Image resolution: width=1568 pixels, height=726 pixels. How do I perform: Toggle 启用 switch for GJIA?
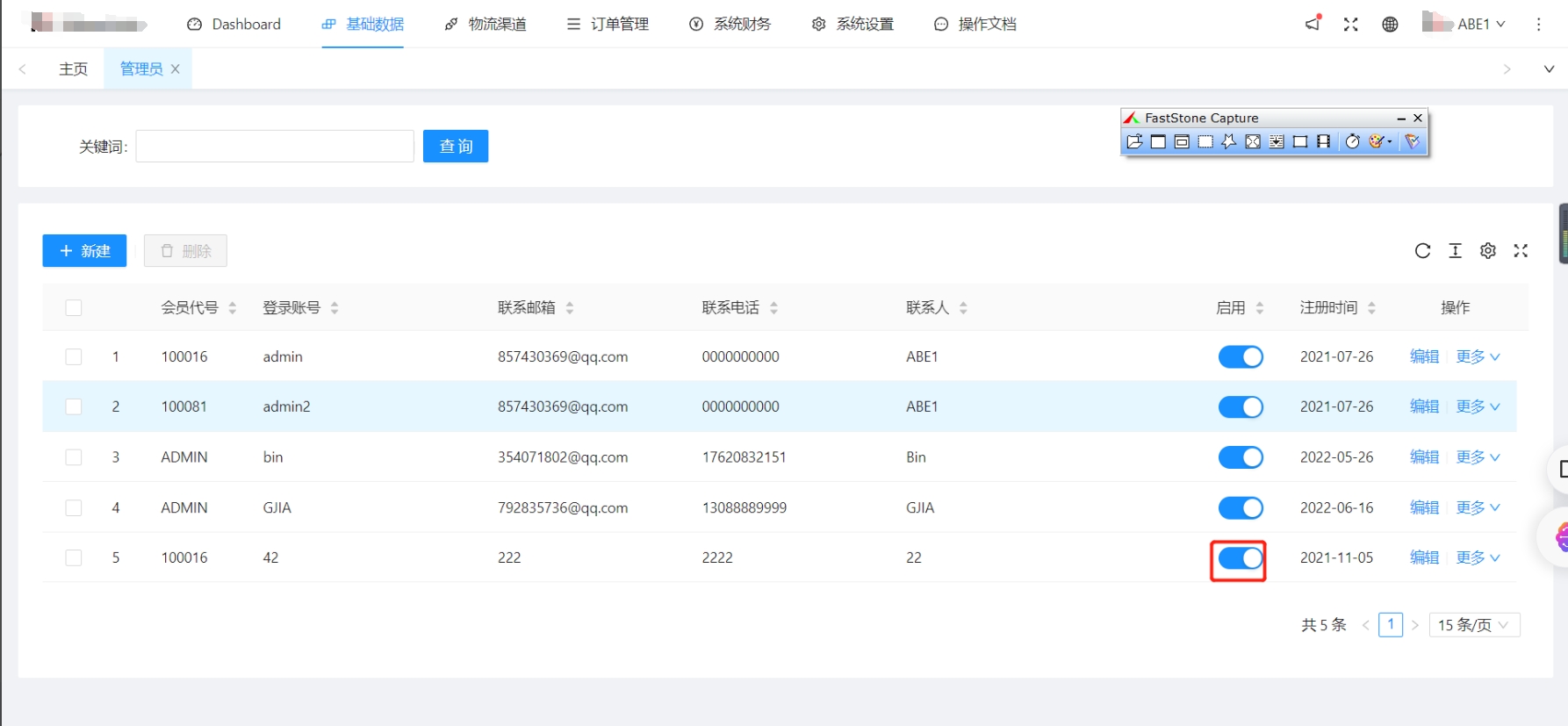coord(1241,508)
